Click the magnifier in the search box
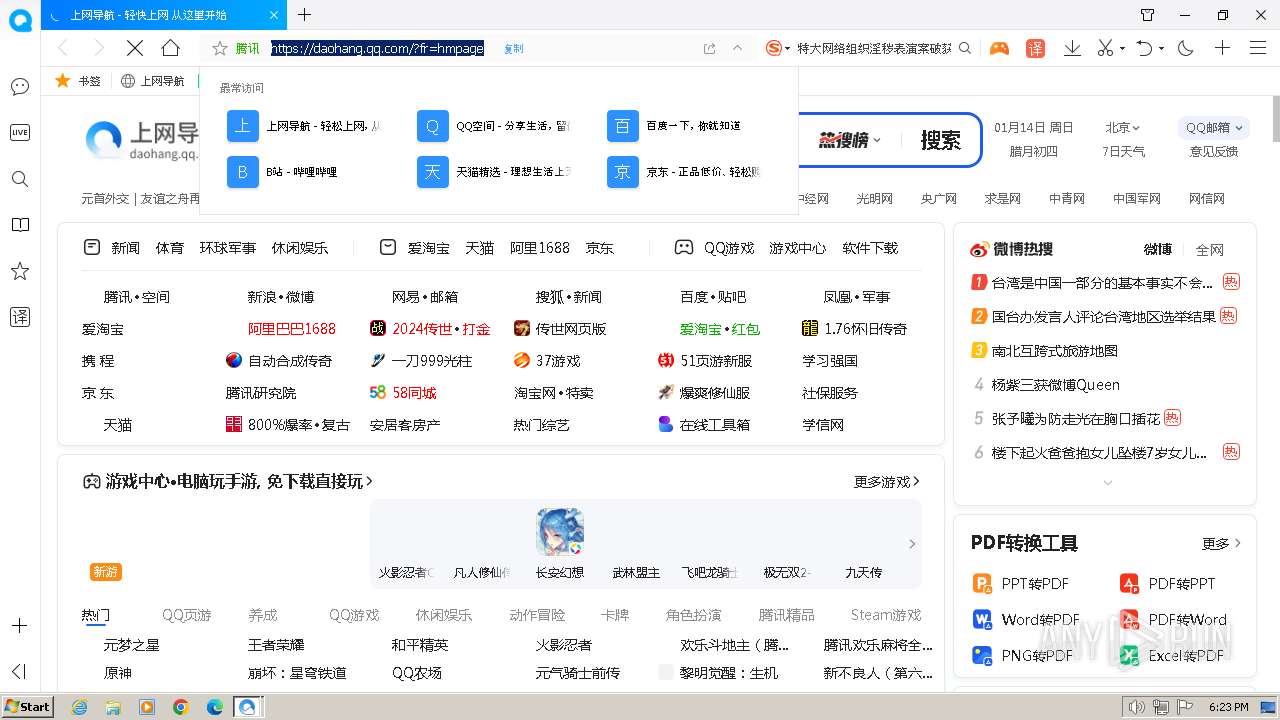This screenshot has height=720, width=1280. point(965,48)
